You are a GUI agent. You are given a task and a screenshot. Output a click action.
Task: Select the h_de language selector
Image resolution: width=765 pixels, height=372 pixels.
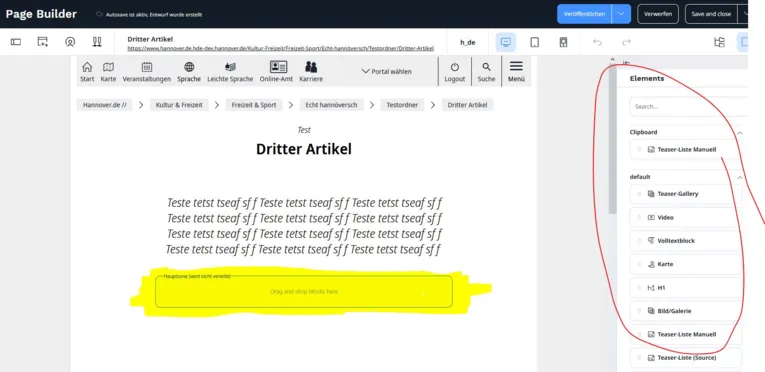467,42
